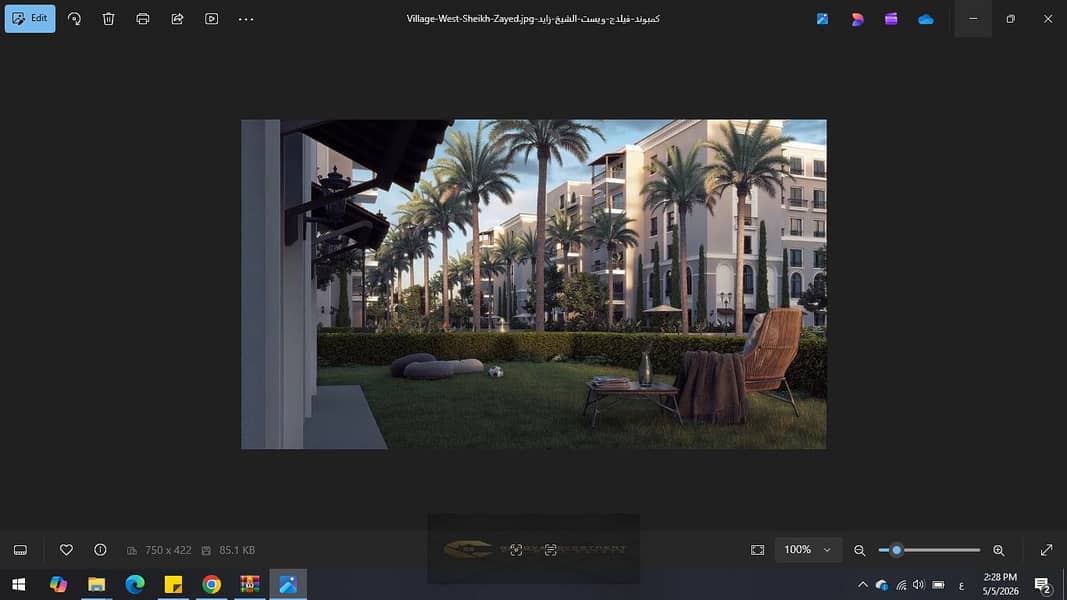This screenshot has height=600, width=1067.
Task: Fit image to window with the fit icon
Action: coord(757,550)
